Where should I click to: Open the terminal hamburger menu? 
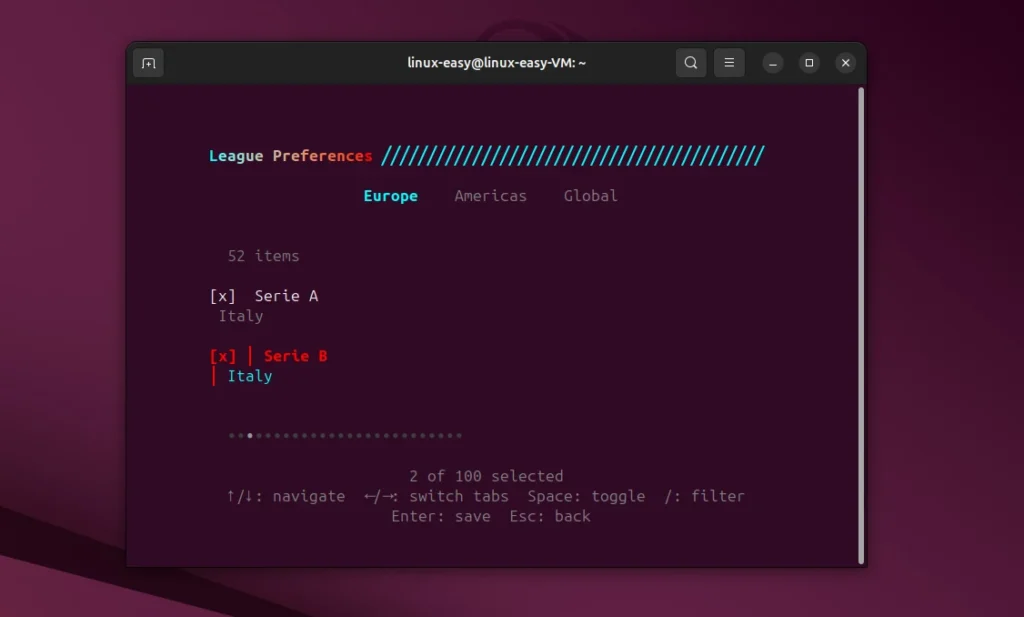[x=729, y=63]
